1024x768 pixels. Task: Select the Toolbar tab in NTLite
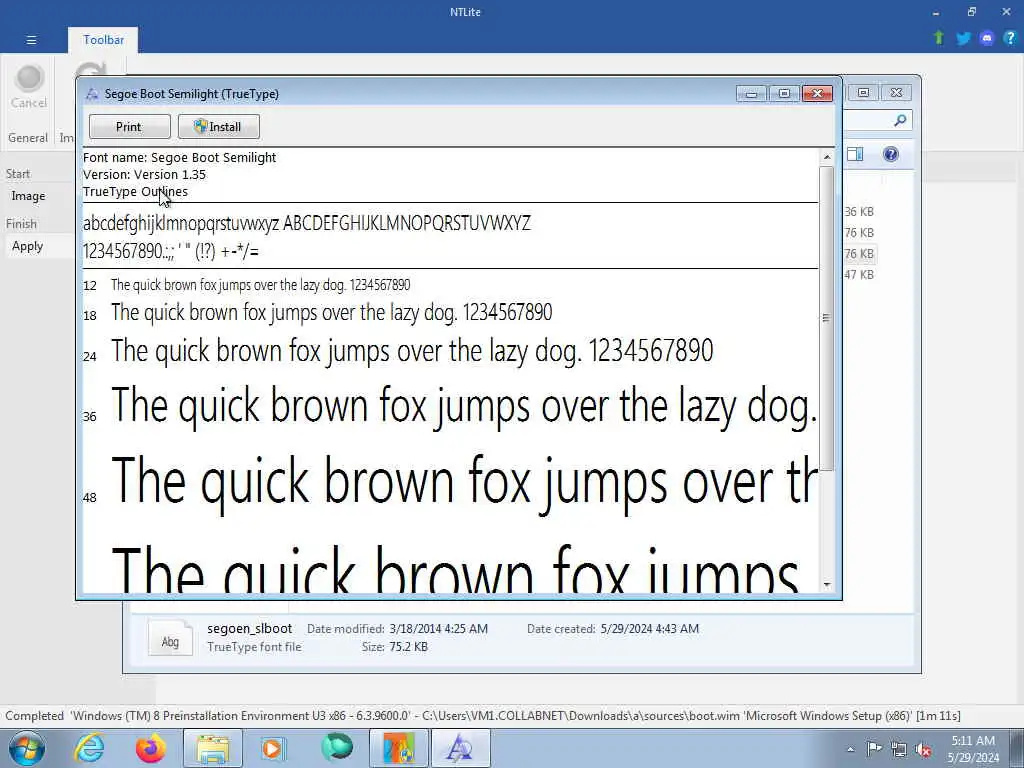pyautogui.click(x=103, y=40)
